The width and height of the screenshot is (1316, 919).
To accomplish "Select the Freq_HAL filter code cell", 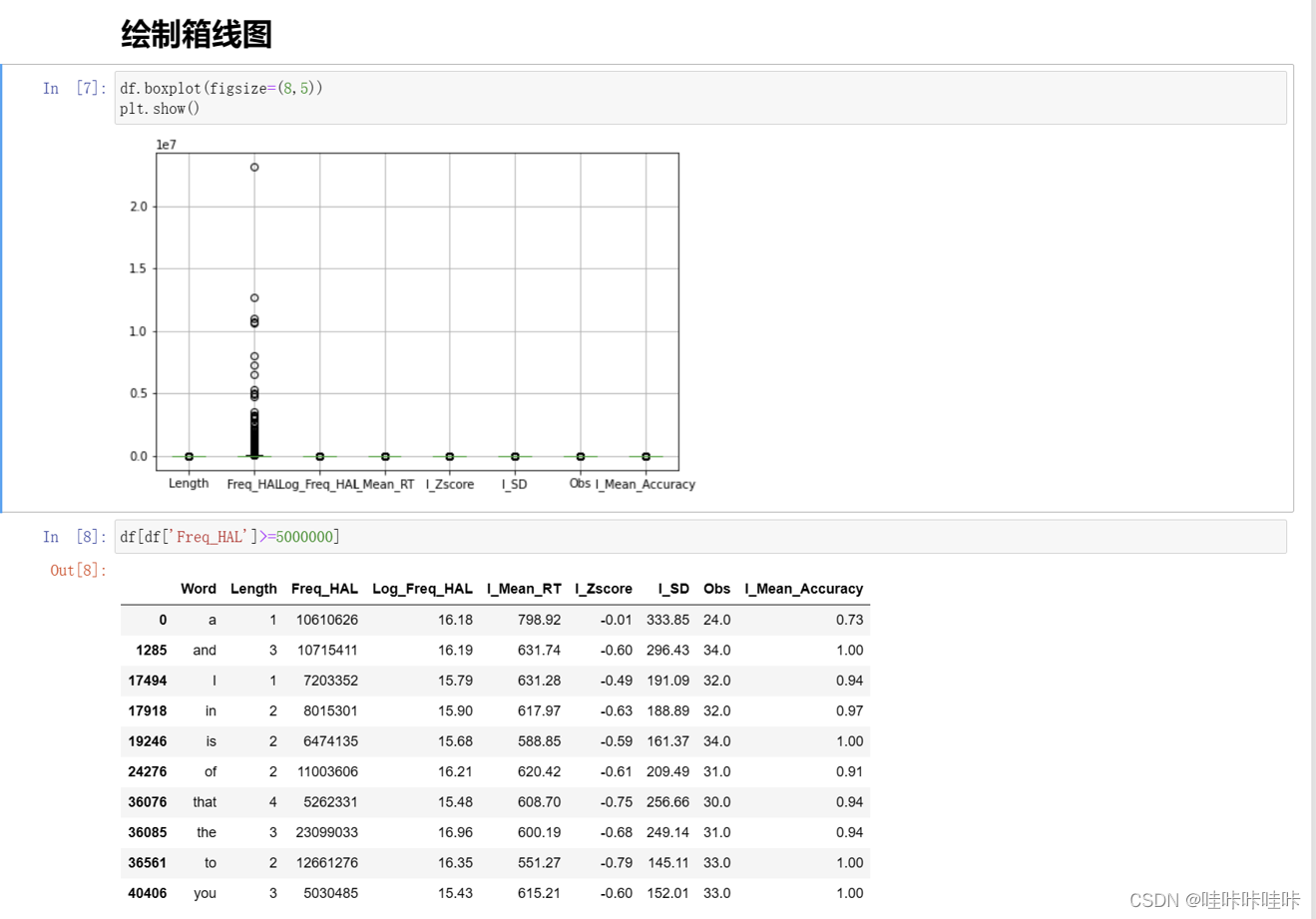I will click(700, 537).
